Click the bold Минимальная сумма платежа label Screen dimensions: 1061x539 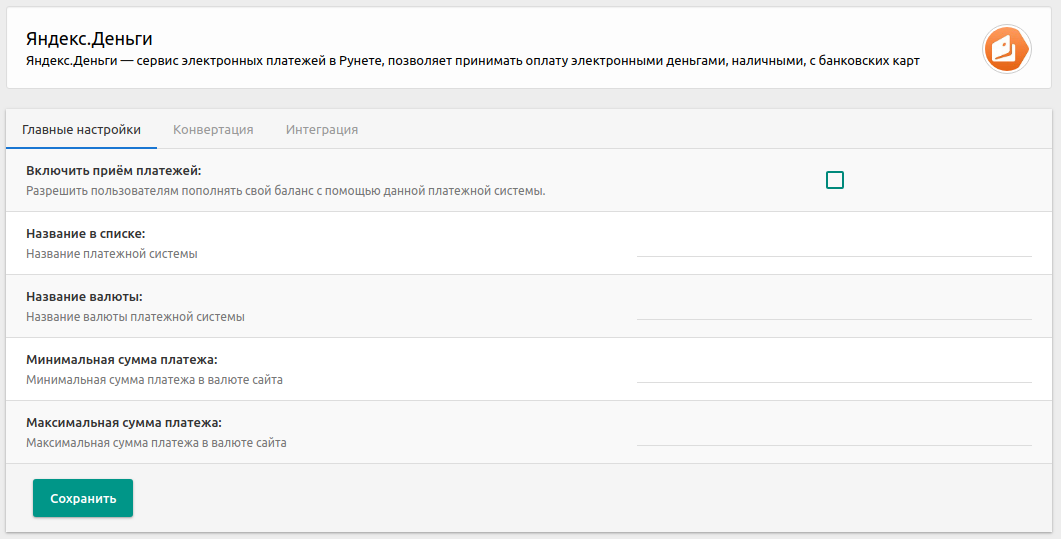coord(122,360)
